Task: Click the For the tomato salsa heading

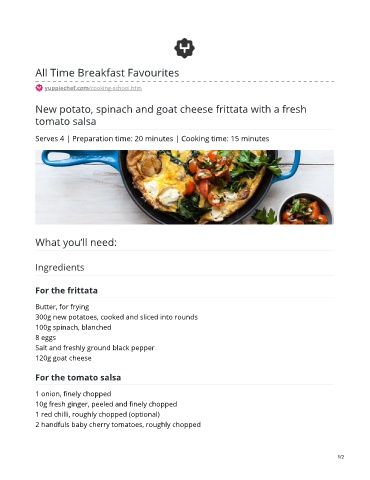Action: coord(78,377)
